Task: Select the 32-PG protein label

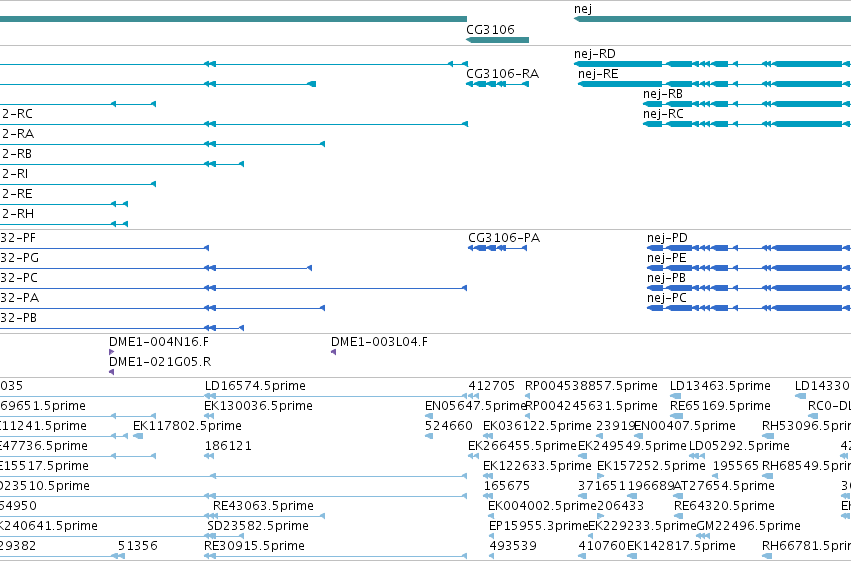Action: (x=19, y=258)
